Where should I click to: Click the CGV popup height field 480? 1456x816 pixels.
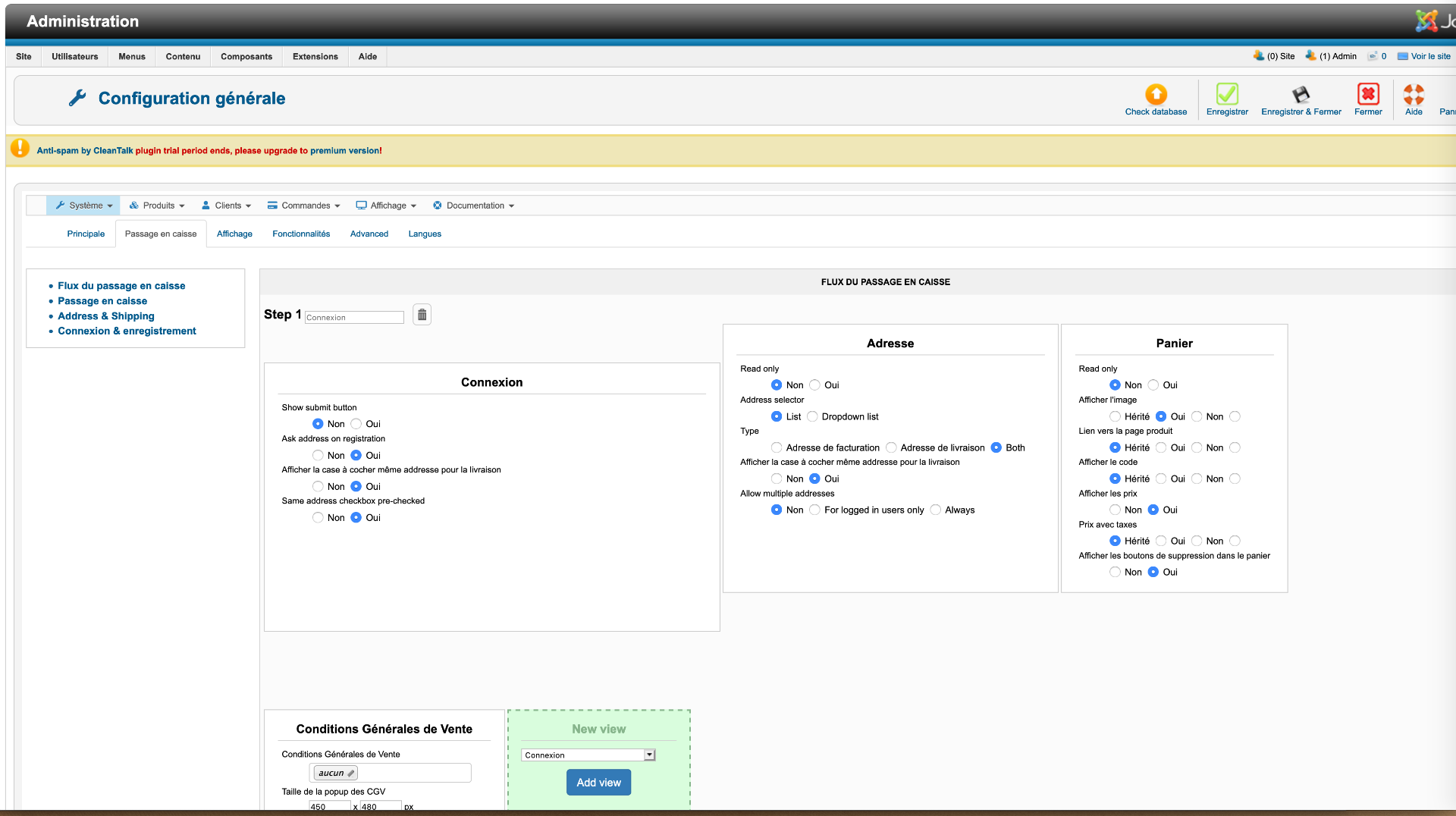[381, 806]
